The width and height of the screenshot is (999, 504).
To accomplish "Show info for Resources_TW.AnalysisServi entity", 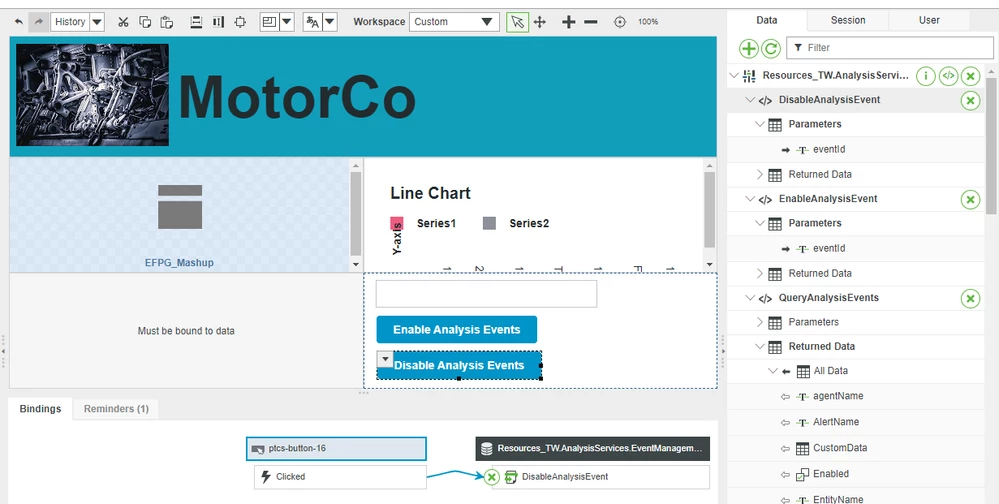I will [926, 76].
